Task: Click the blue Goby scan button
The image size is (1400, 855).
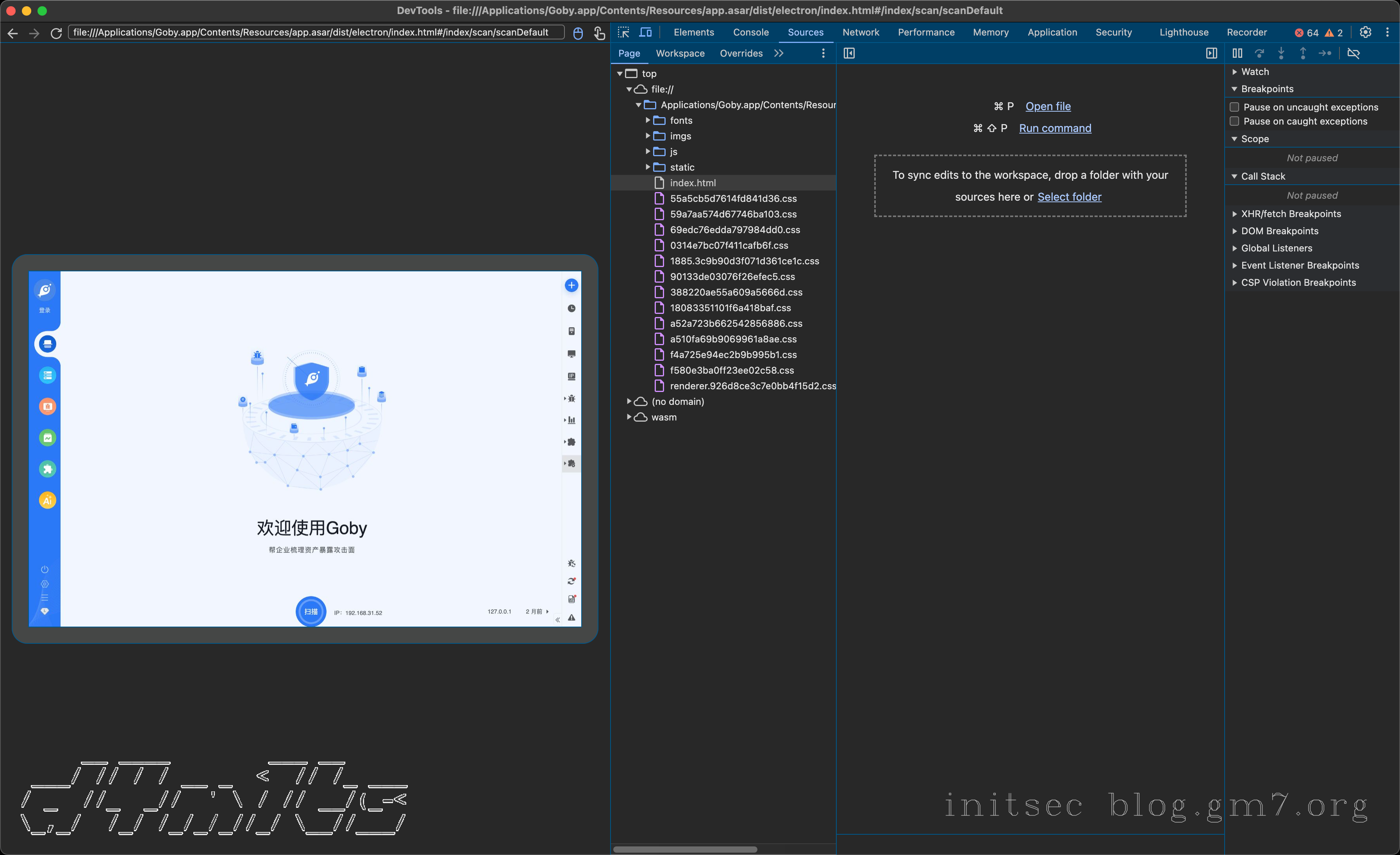Action: coord(311,611)
